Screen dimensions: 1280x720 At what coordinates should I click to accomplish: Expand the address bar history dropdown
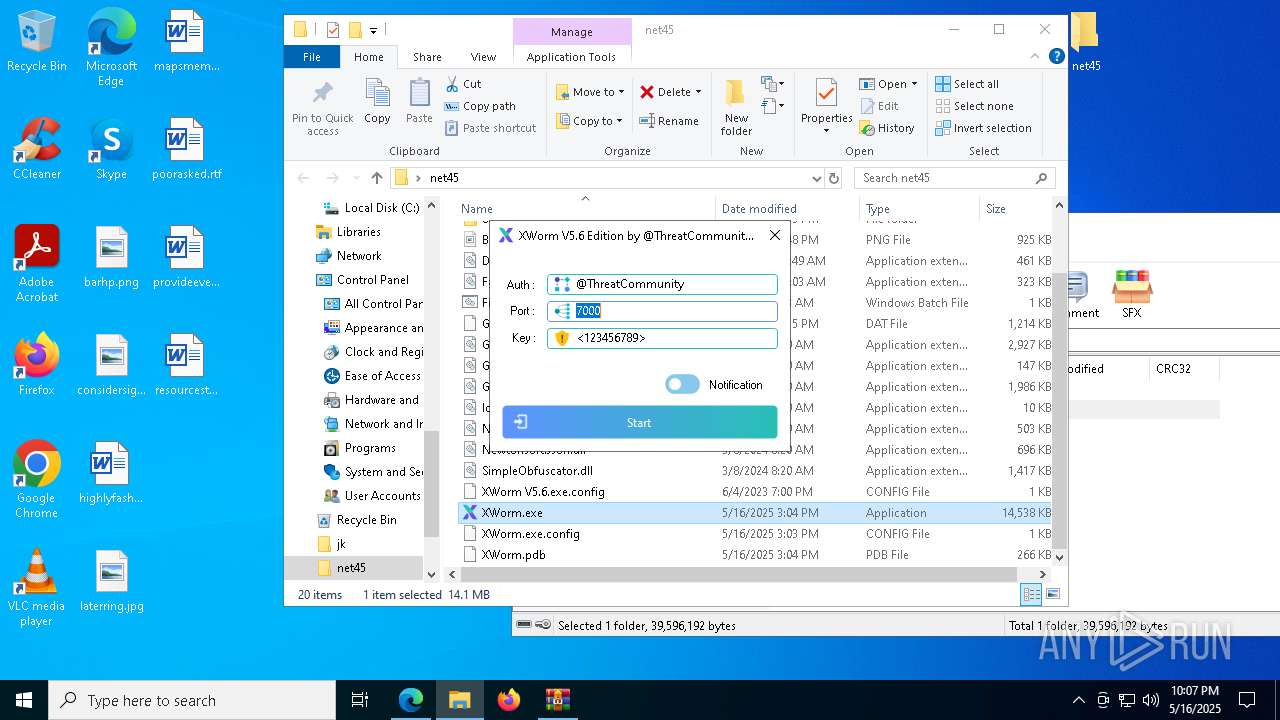pos(817,178)
